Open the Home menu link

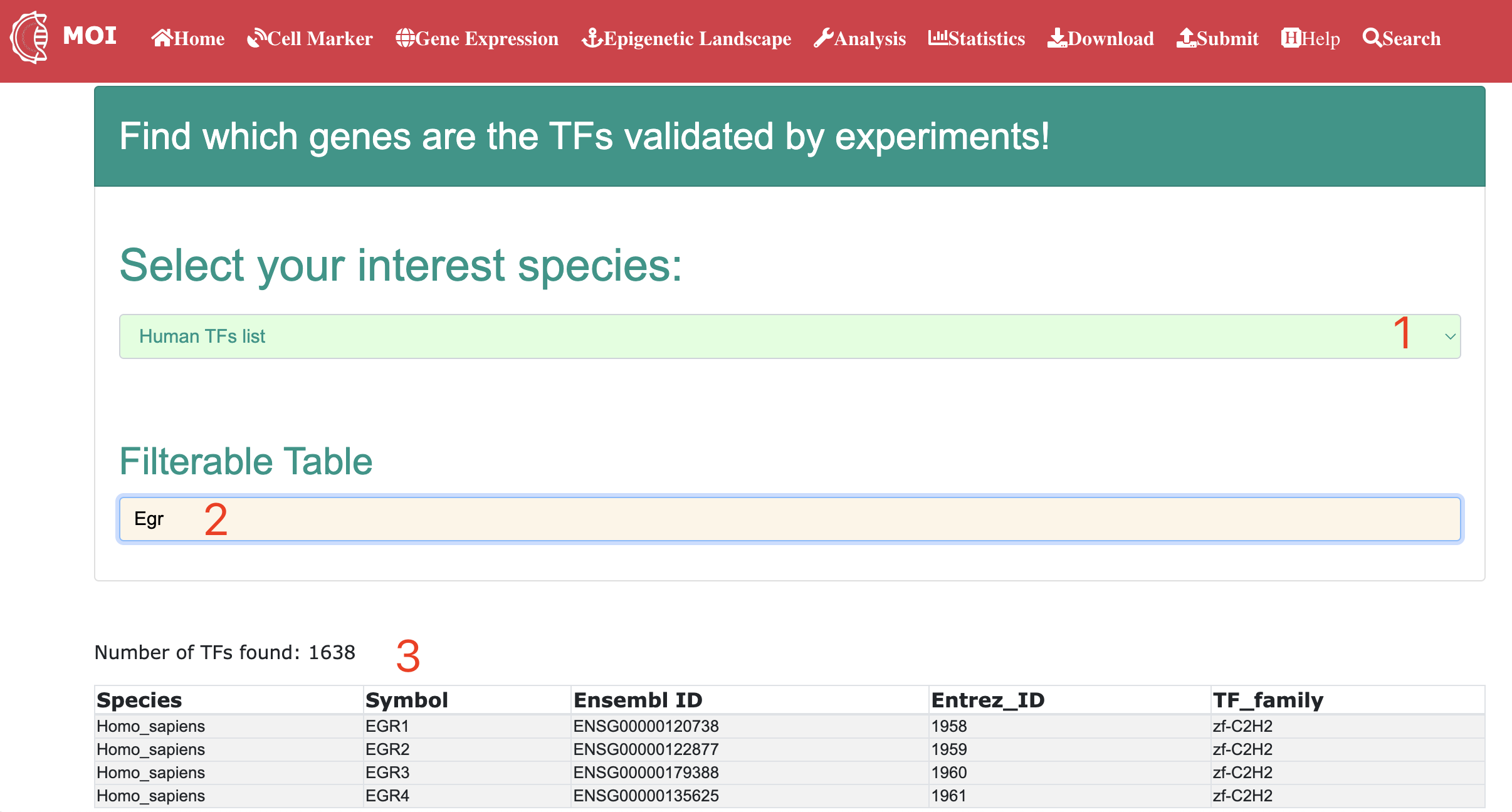tap(188, 38)
